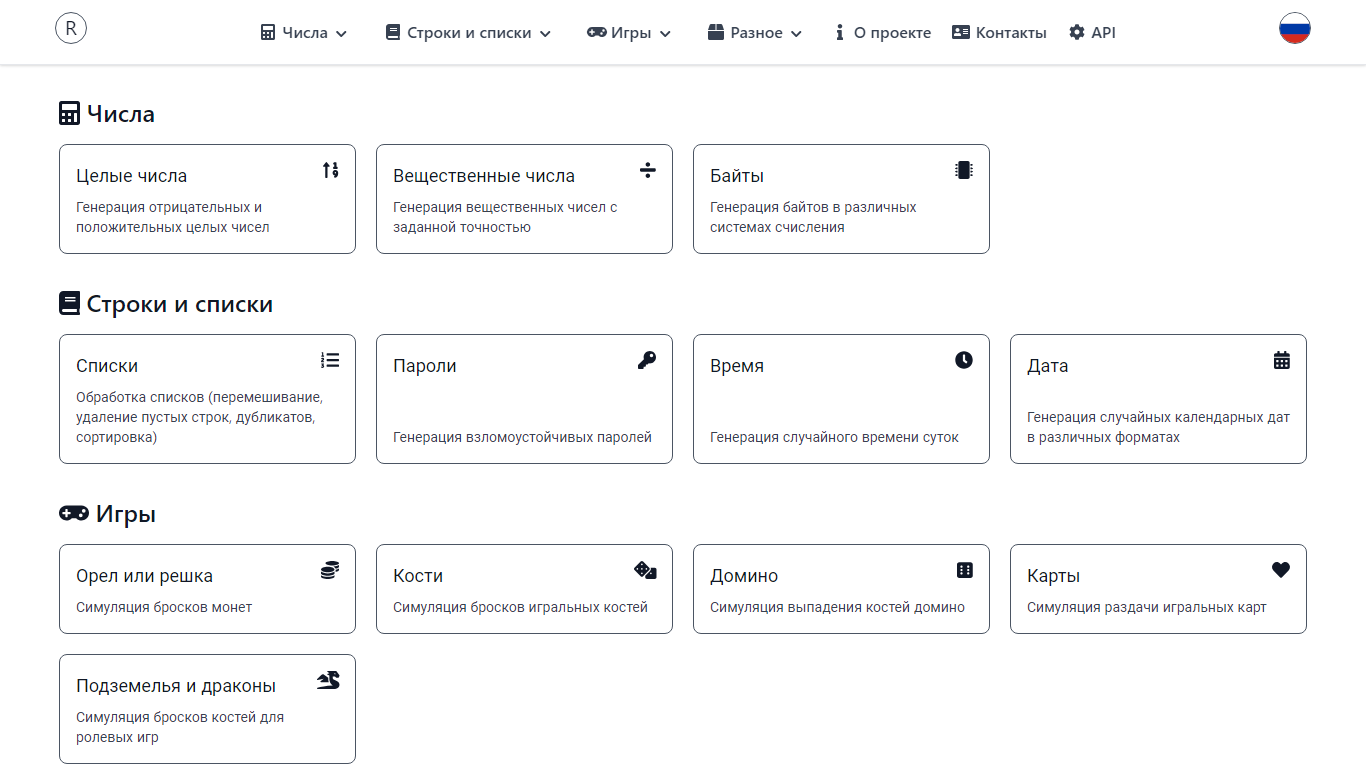Click the chip icon on Байты card
This screenshot has width=1366, height=768.
point(964,170)
